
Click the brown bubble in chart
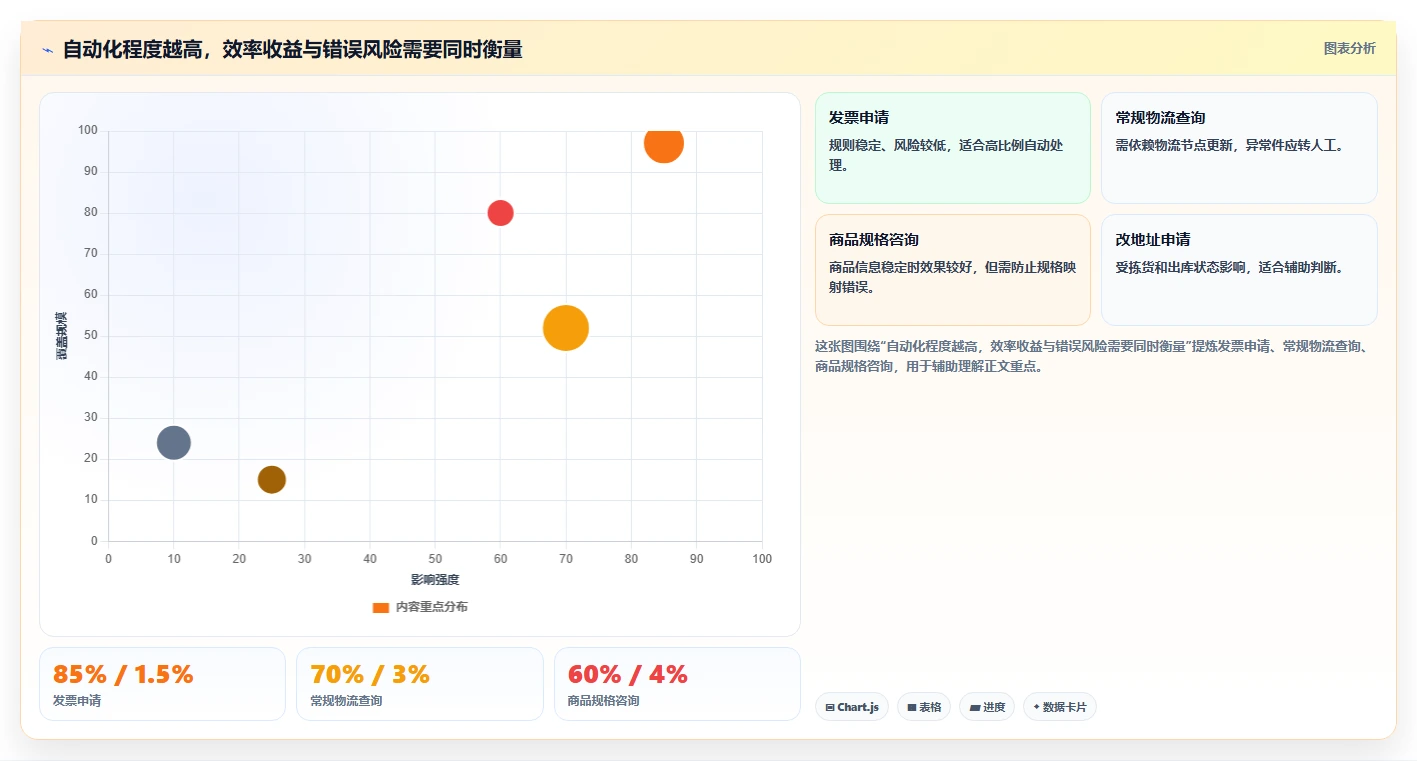tap(272, 479)
